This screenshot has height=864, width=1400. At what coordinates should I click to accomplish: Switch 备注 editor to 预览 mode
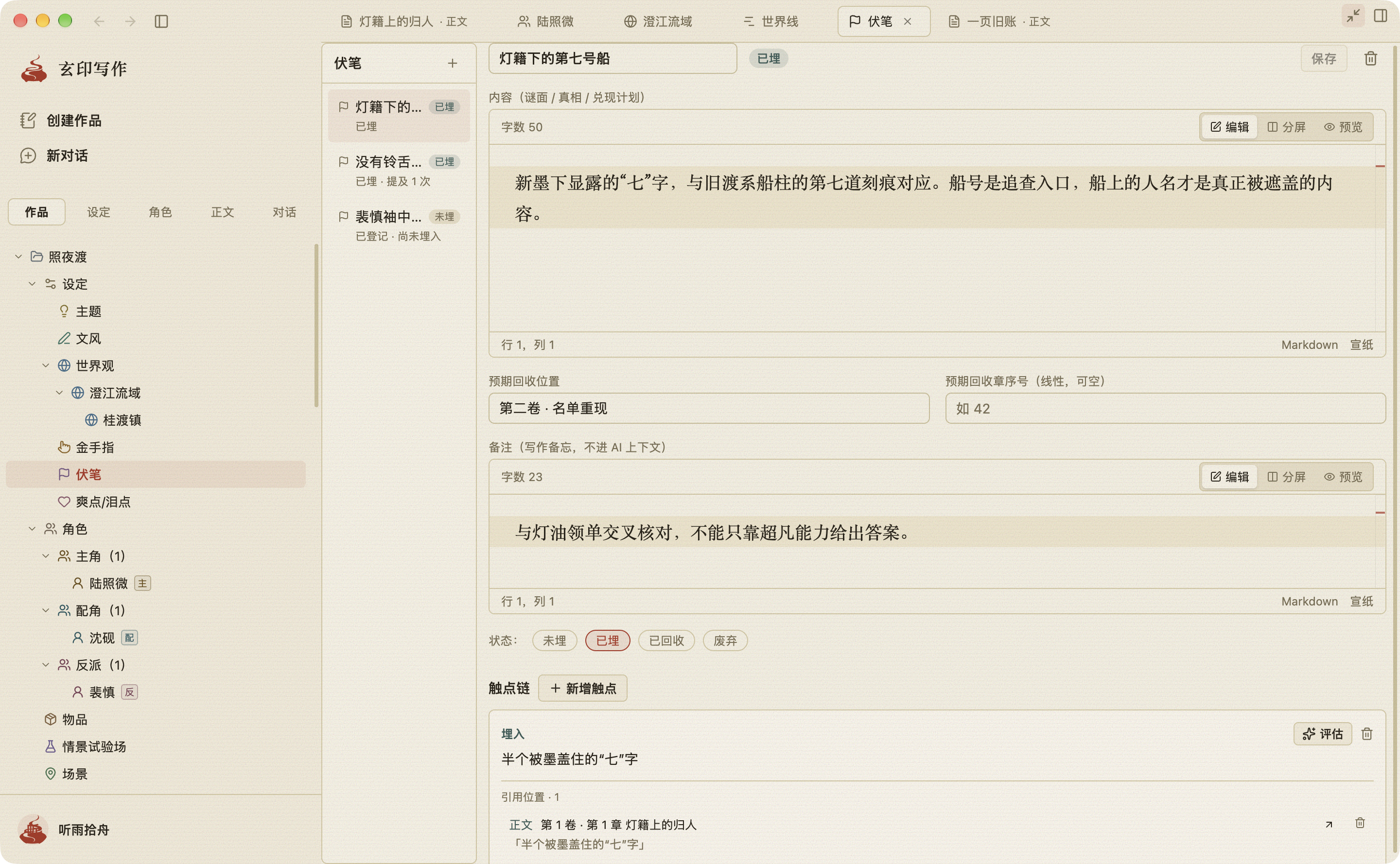click(x=1343, y=477)
